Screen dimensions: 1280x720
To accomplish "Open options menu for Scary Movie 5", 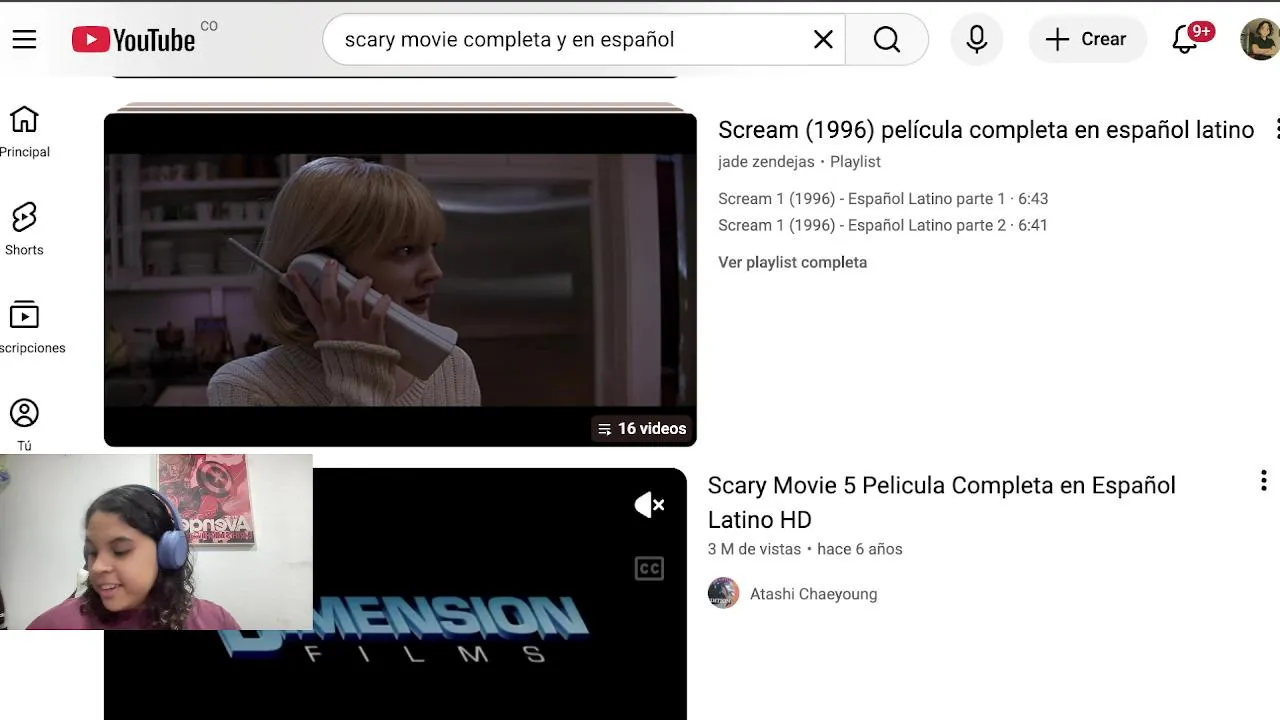I will click(1263, 481).
